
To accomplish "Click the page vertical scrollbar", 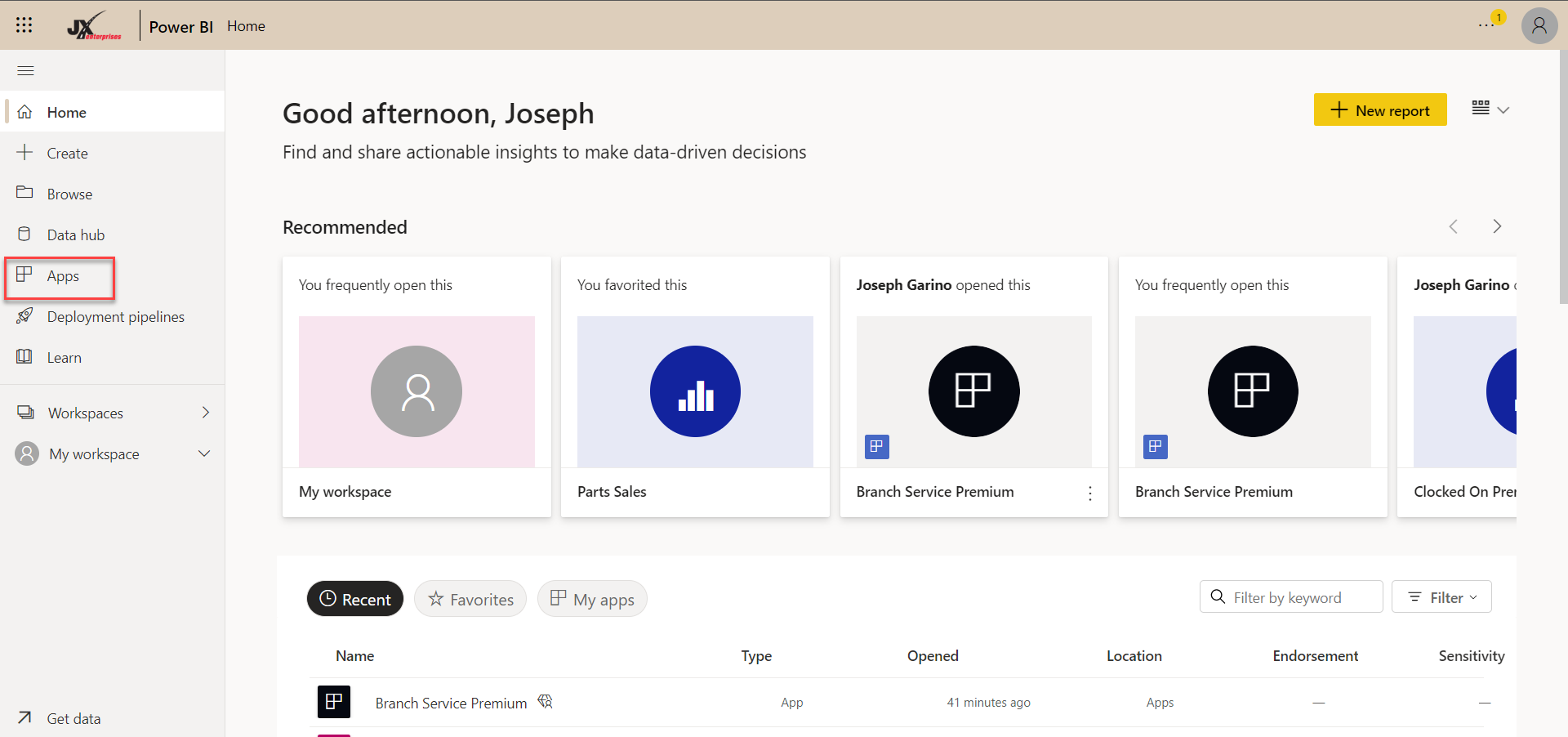I will tap(1563, 177).
